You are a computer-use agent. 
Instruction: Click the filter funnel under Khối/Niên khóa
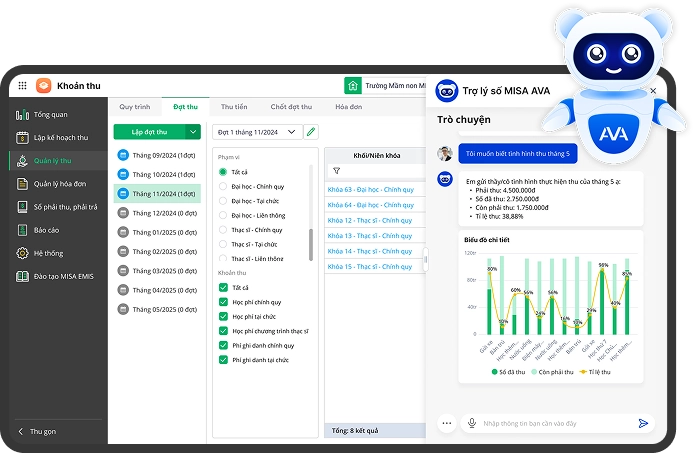tap(336, 170)
